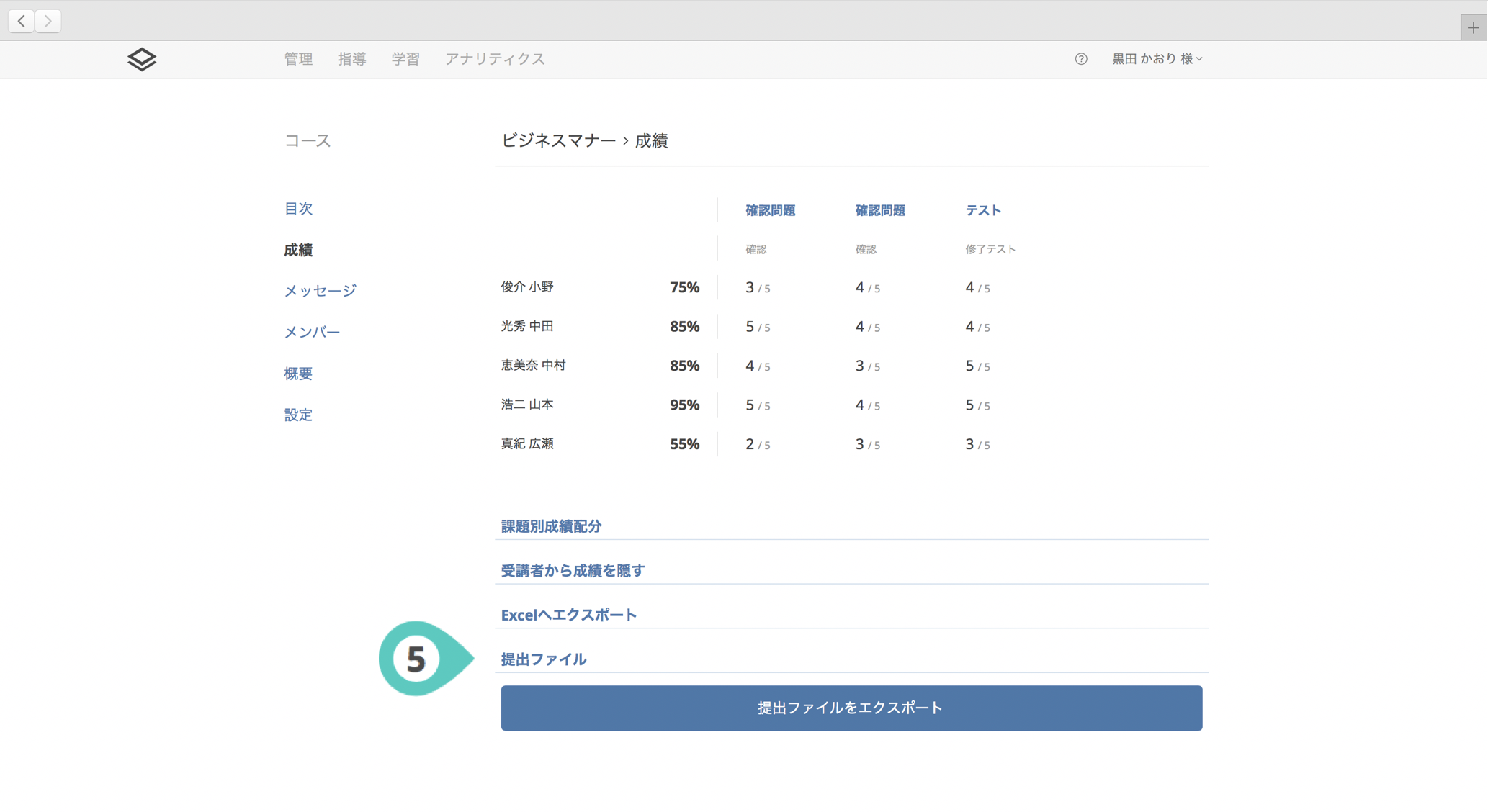Open the メンバー sidebar link
This screenshot has height=812, width=1488.
click(311, 332)
